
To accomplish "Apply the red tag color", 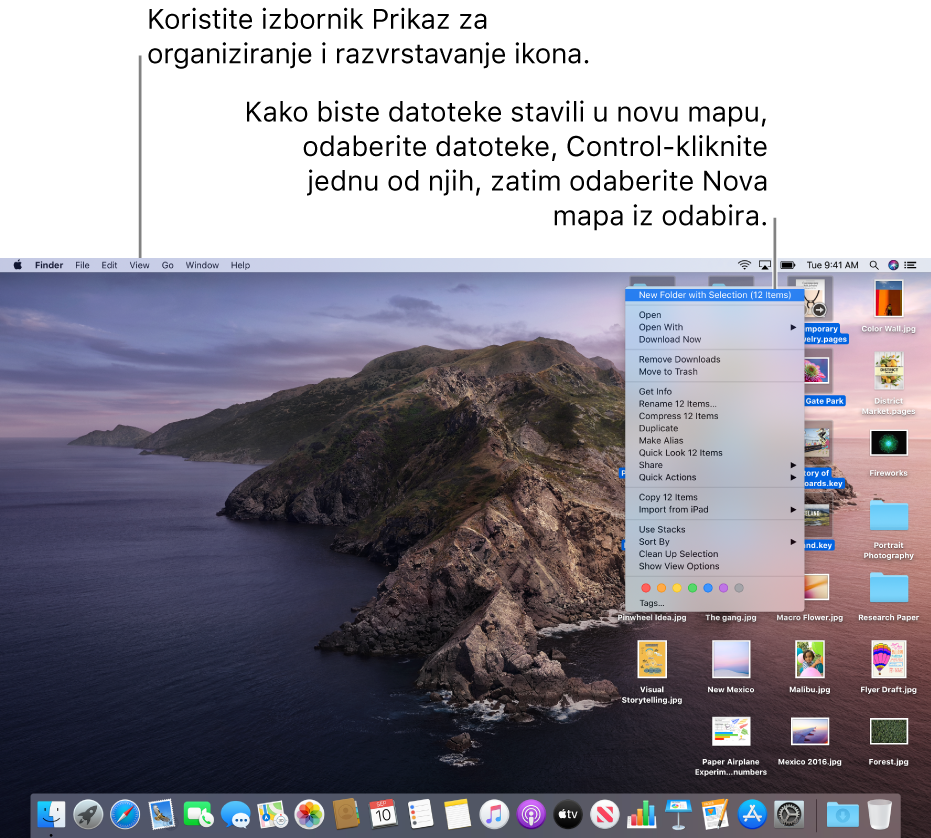I will point(646,588).
